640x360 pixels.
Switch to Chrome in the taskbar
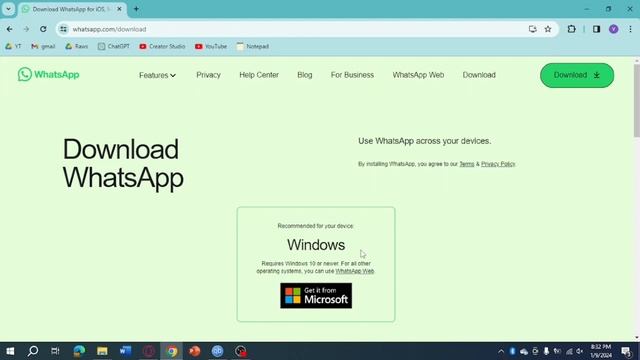[172, 351]
